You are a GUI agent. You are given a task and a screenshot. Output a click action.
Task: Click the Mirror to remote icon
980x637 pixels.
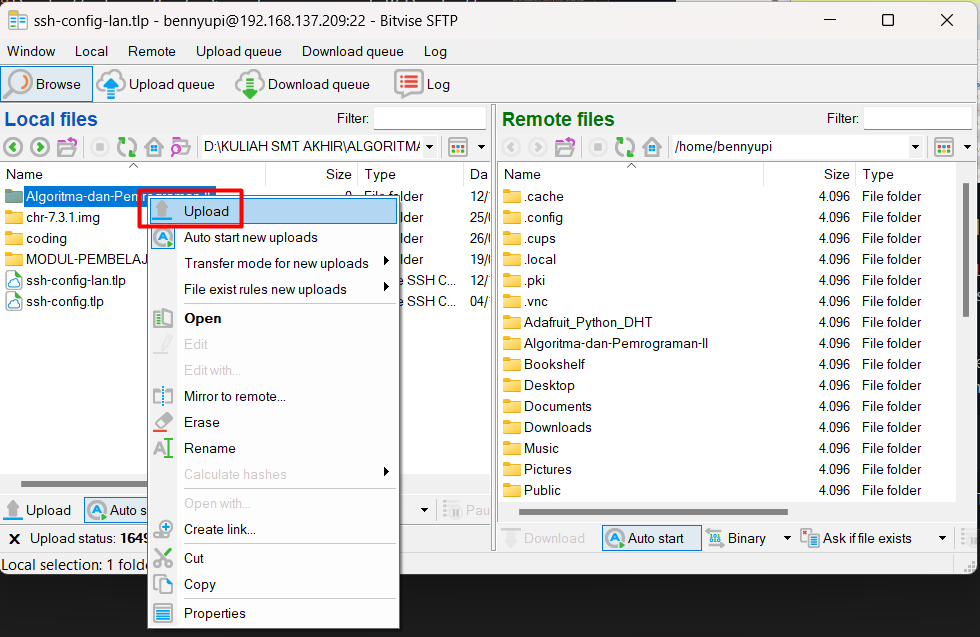163,396
